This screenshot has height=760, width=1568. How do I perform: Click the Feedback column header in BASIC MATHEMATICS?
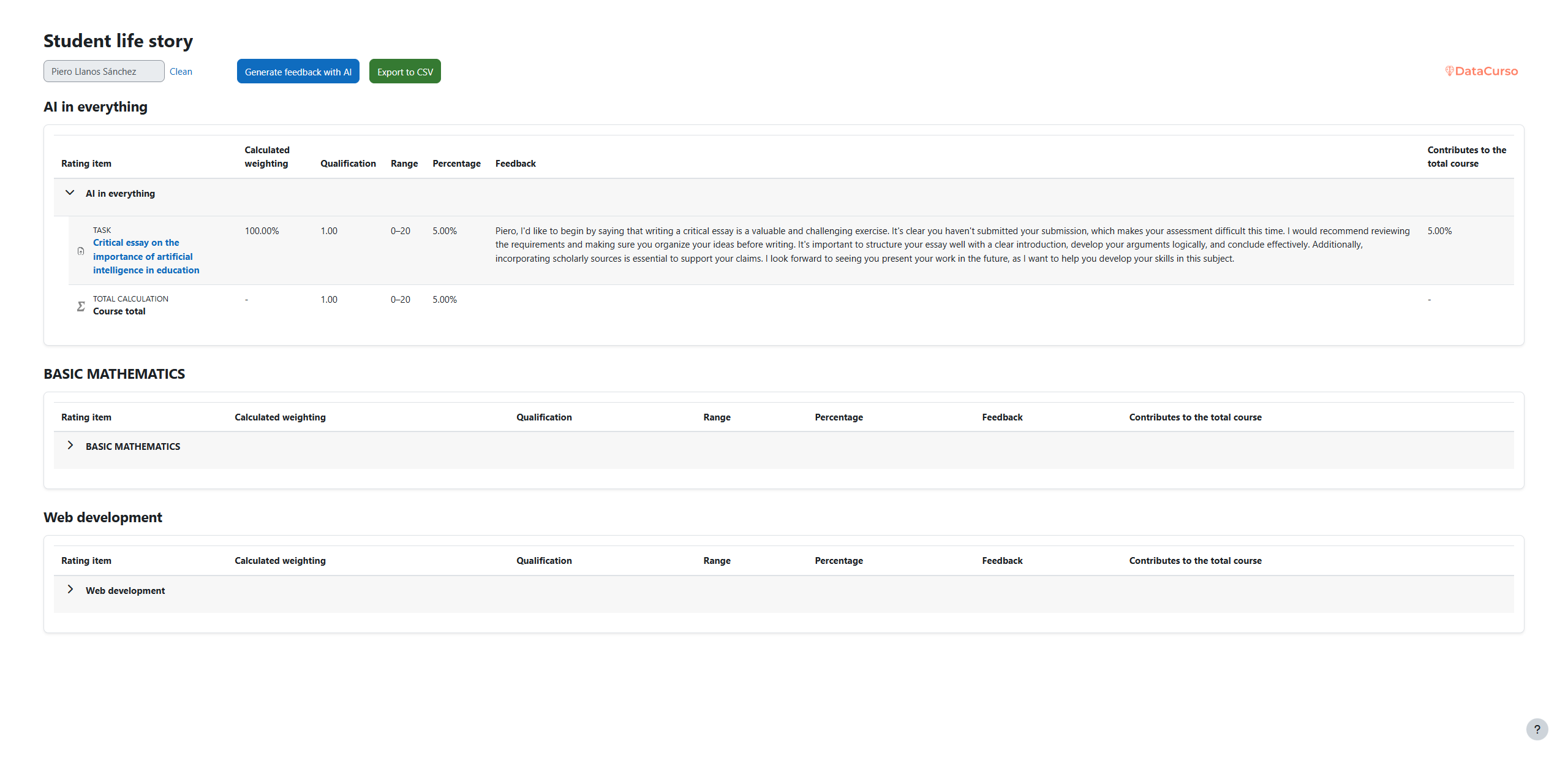coord(1002,417)
